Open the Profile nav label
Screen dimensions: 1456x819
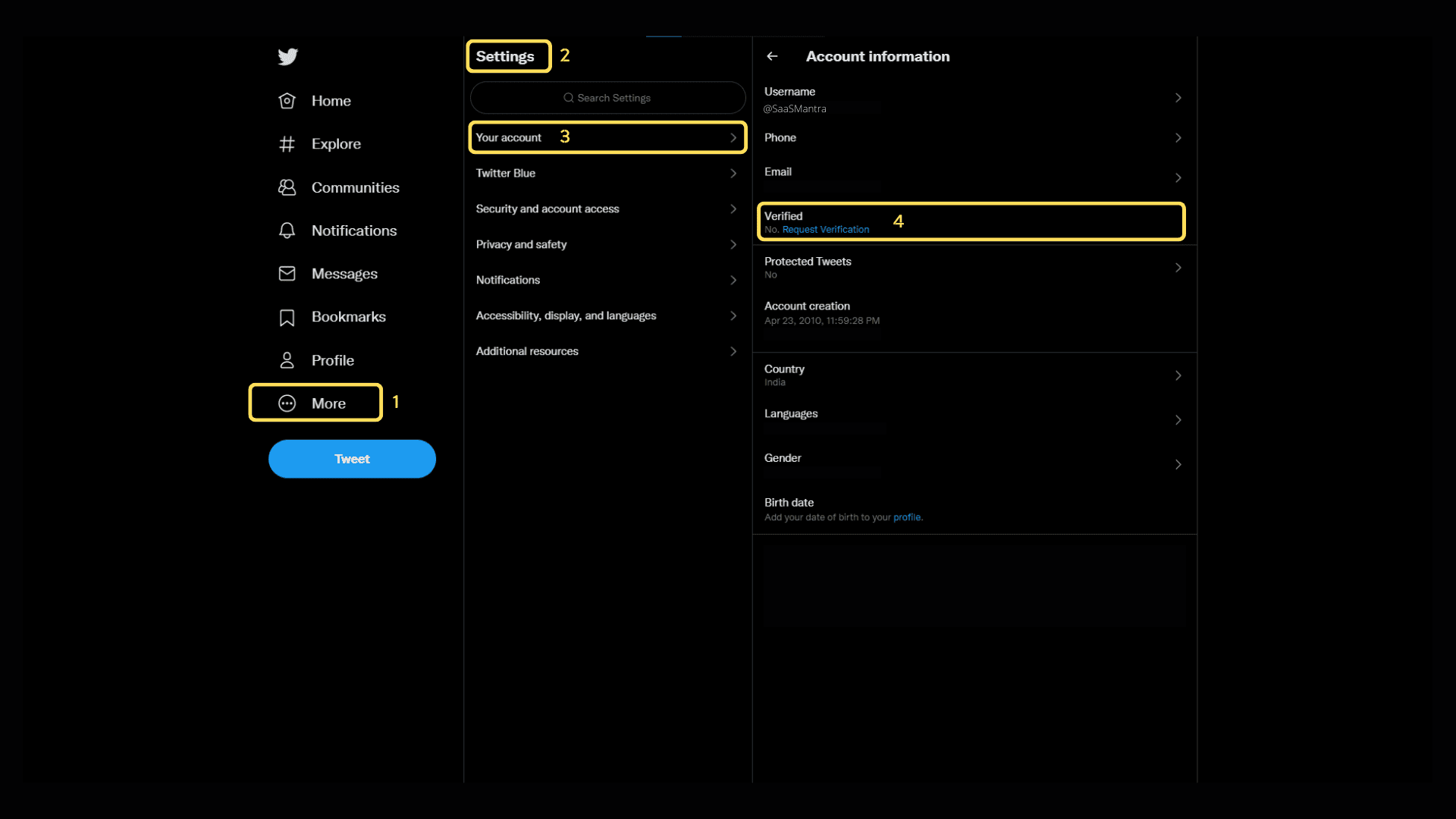click(332, 360)
